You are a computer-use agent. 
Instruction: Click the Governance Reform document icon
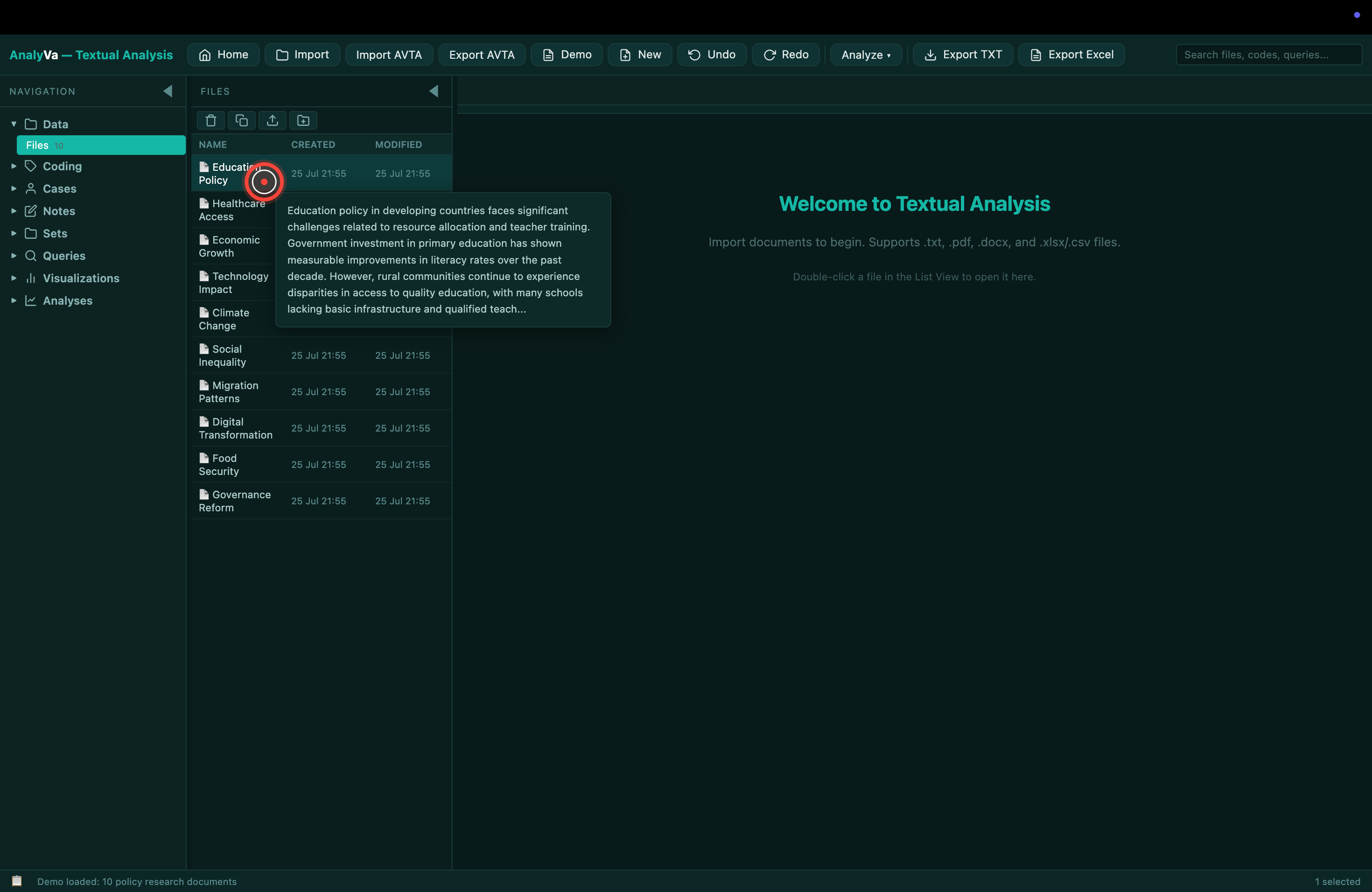coord(204,494)
